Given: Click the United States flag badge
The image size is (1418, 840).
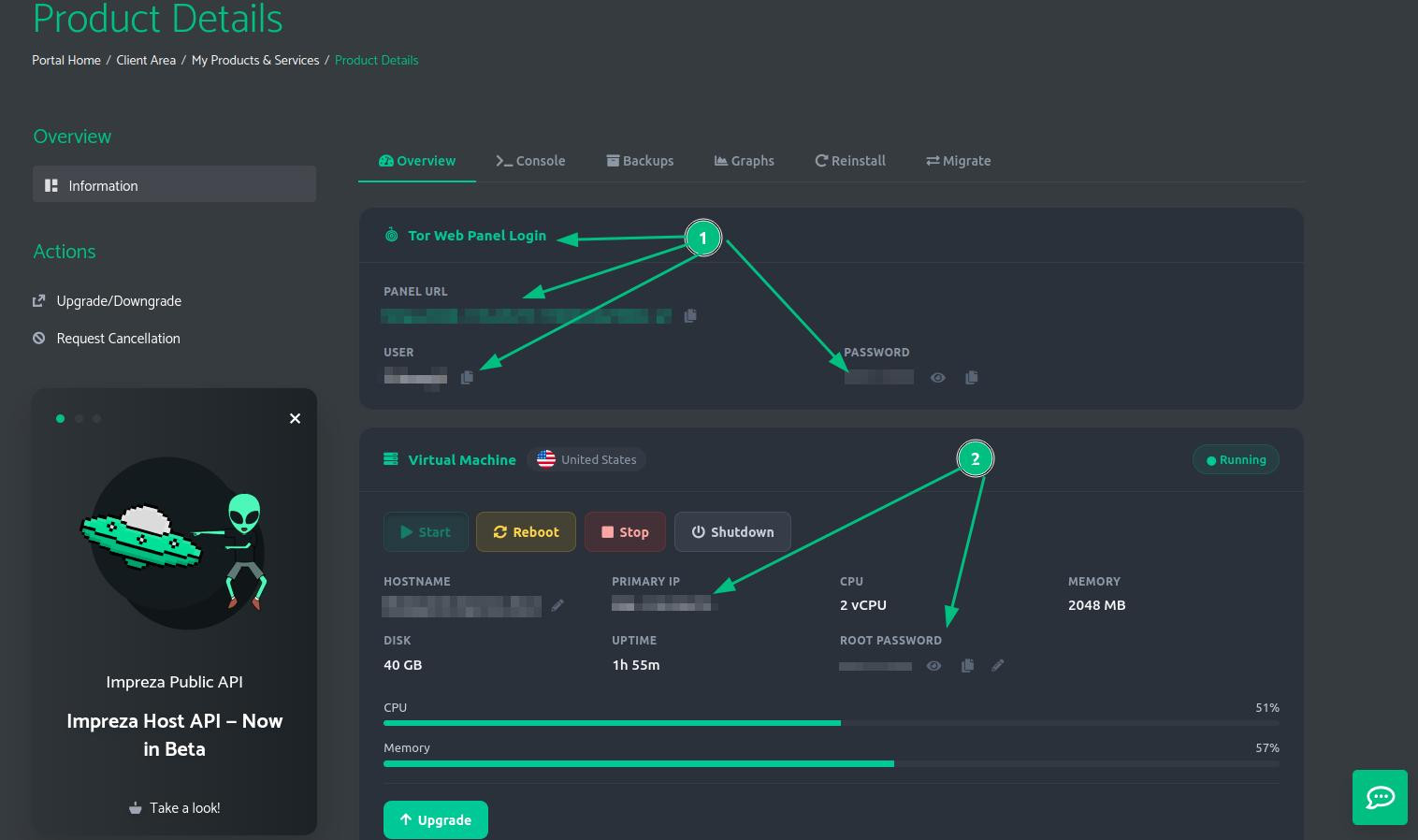Looking at the screenshot, I should point(586,459).
